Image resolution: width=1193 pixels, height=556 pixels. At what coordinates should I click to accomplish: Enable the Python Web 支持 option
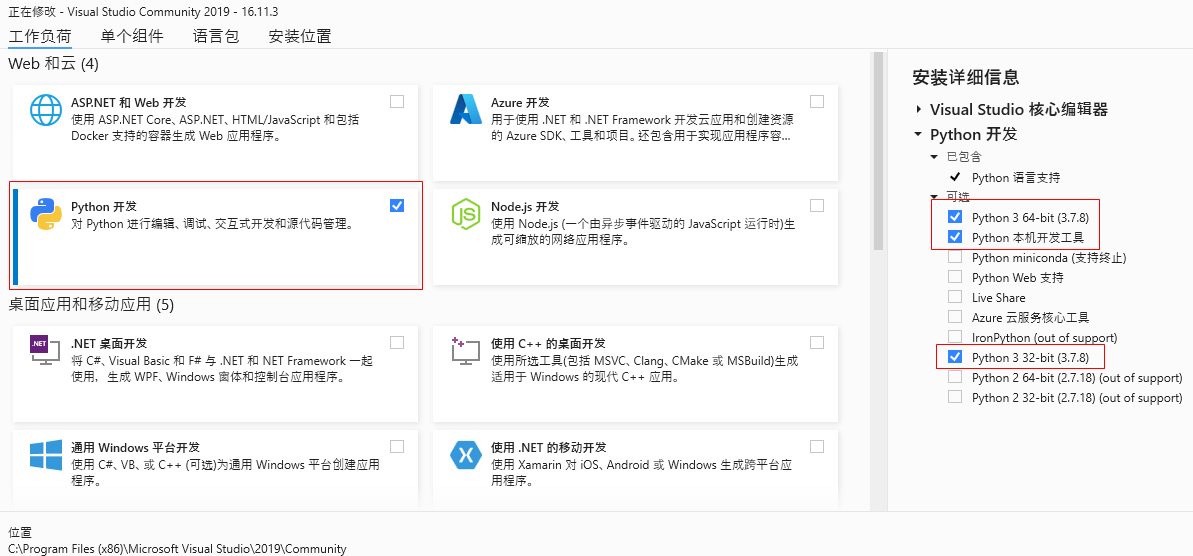click(x=955, y=278)
